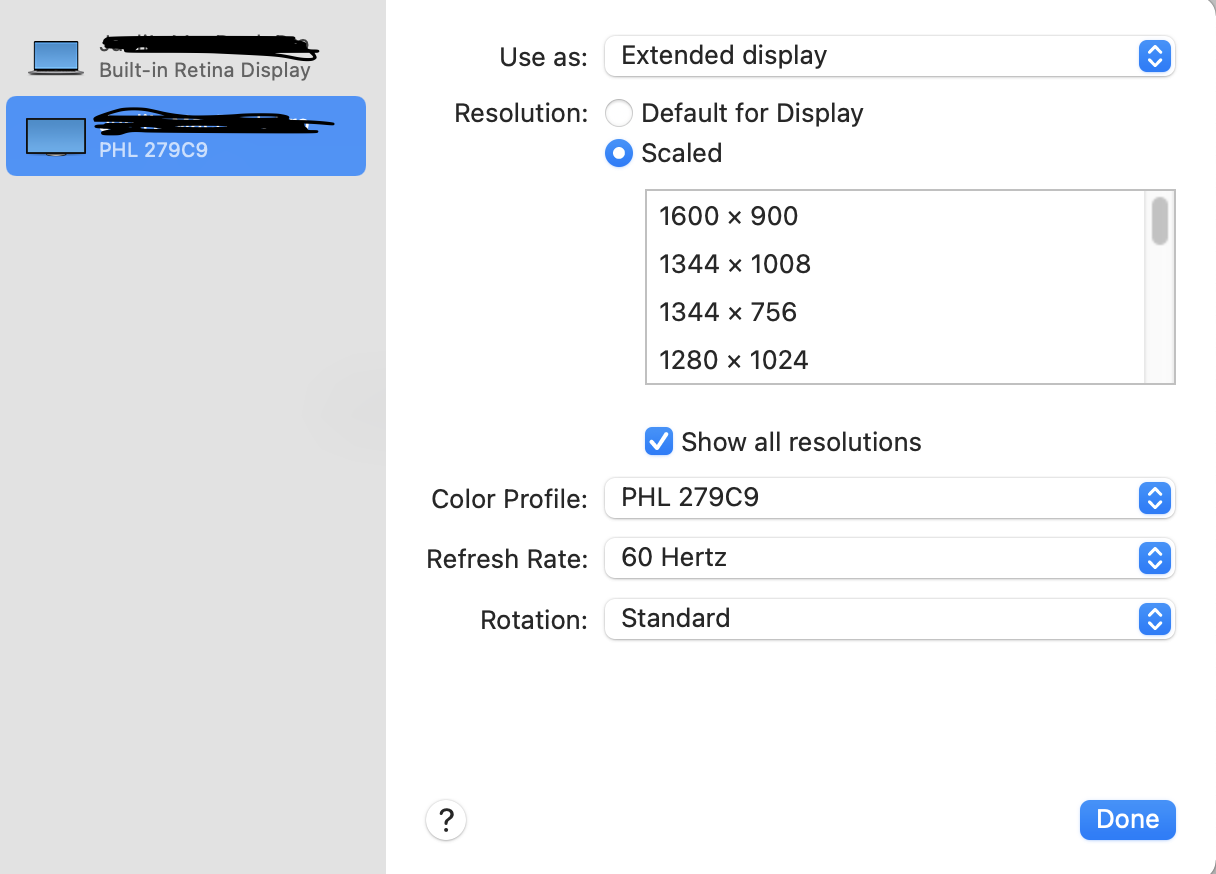Select Default for Display resolution option

coord(619,114)
